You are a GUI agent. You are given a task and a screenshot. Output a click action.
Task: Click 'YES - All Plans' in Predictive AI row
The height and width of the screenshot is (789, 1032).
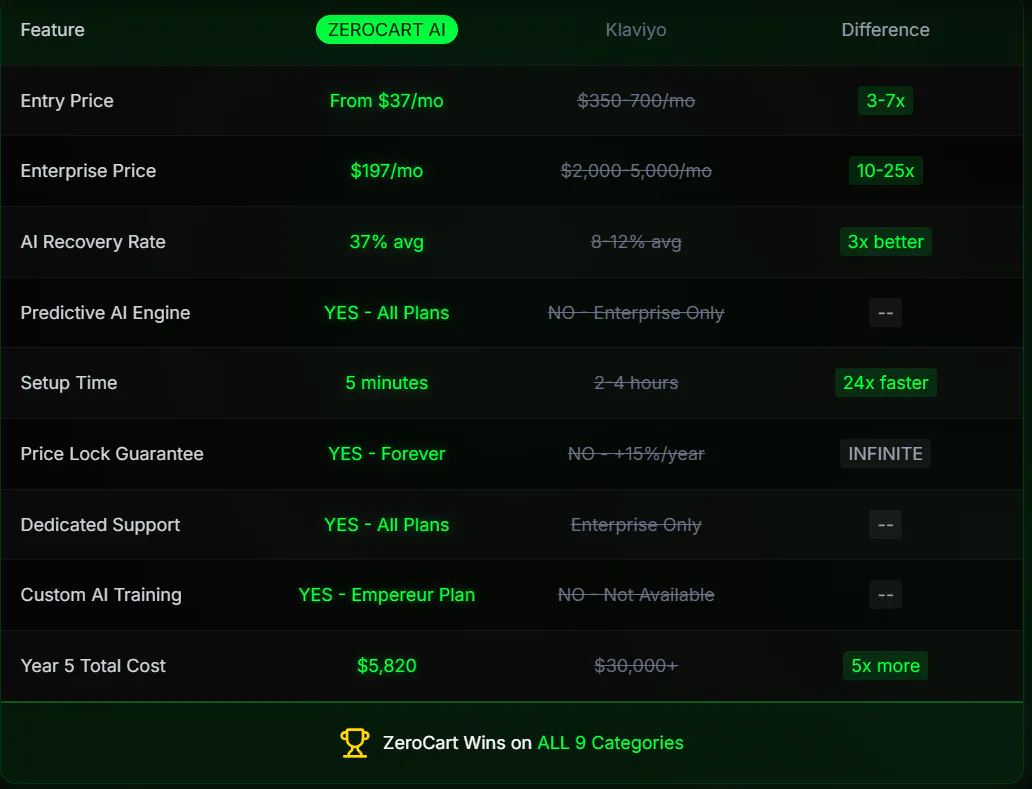(x=387, y=313)
